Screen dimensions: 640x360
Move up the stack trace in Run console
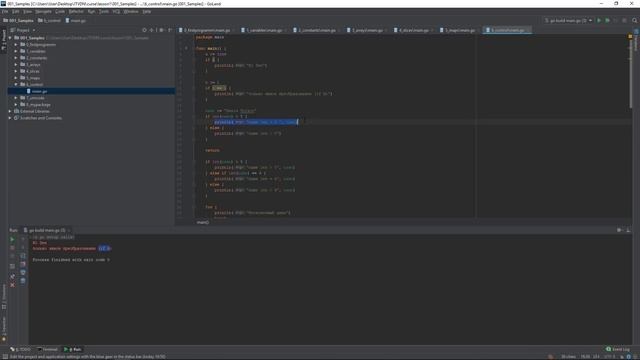(x=23, y=239)
